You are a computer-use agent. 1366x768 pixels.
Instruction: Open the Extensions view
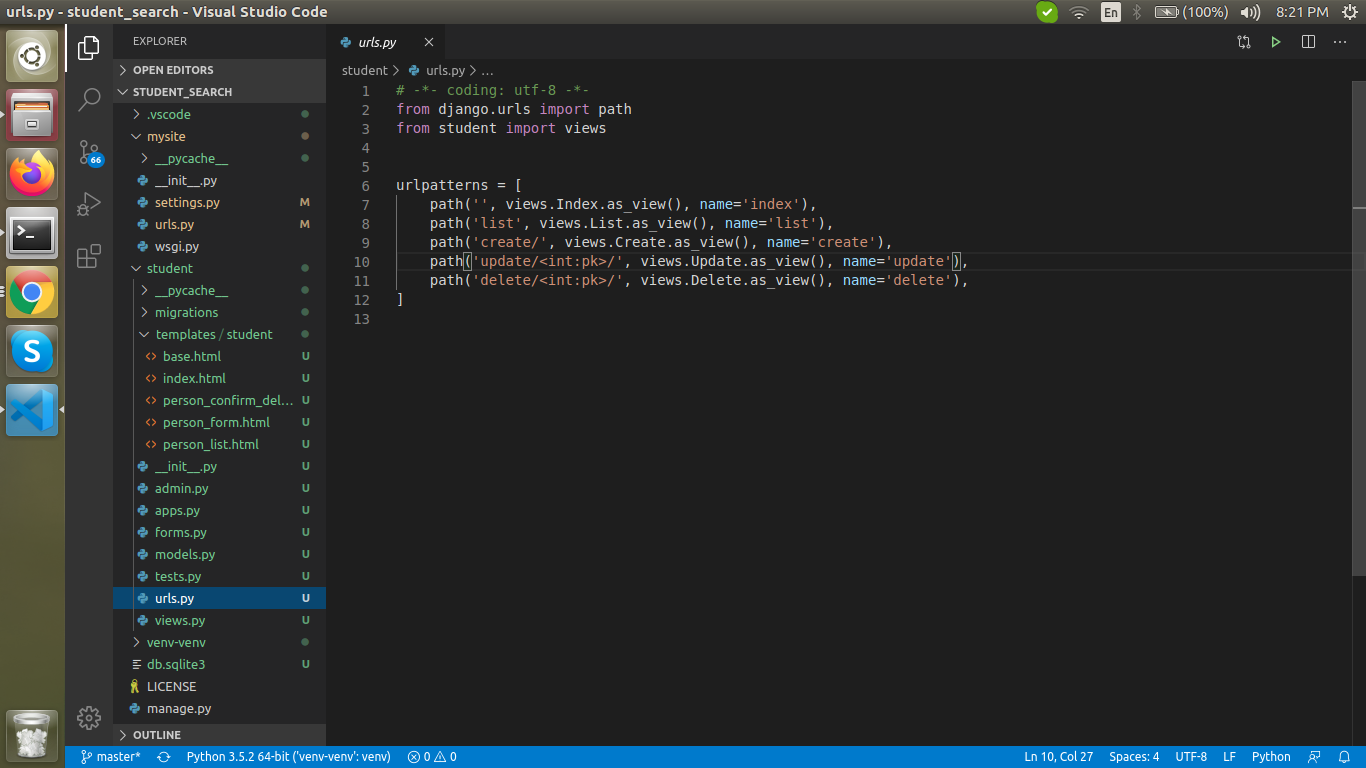coord(89,256)
